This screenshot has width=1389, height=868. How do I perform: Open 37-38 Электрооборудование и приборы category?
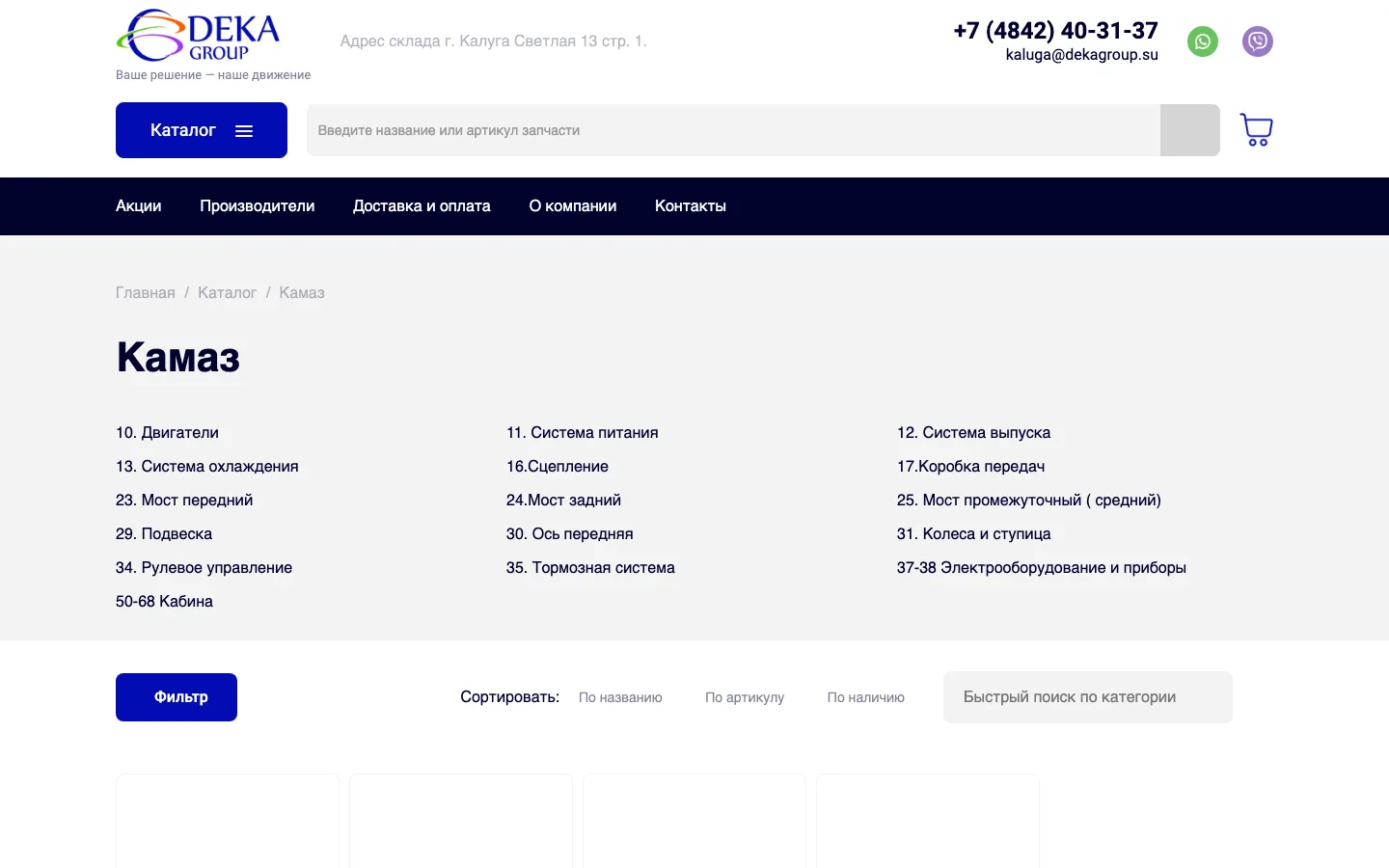click(1042, 568)
